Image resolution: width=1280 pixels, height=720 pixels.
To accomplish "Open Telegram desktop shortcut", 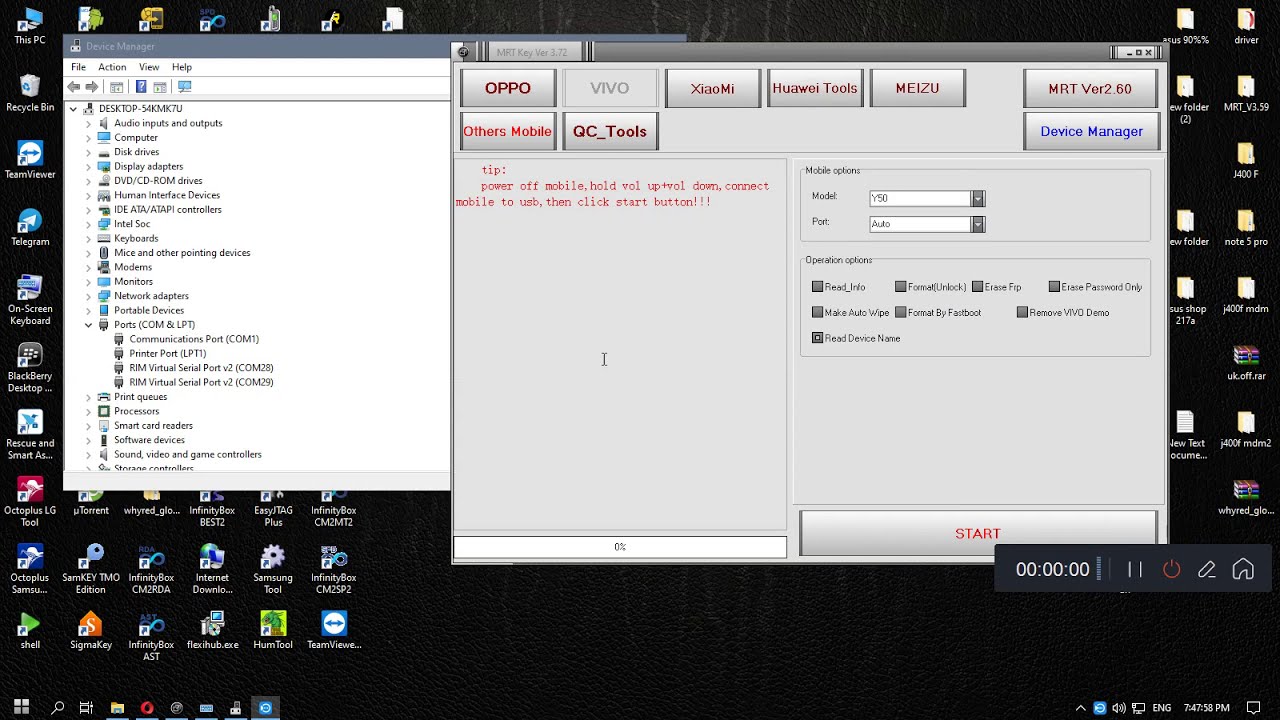I will tap(30, 228).
